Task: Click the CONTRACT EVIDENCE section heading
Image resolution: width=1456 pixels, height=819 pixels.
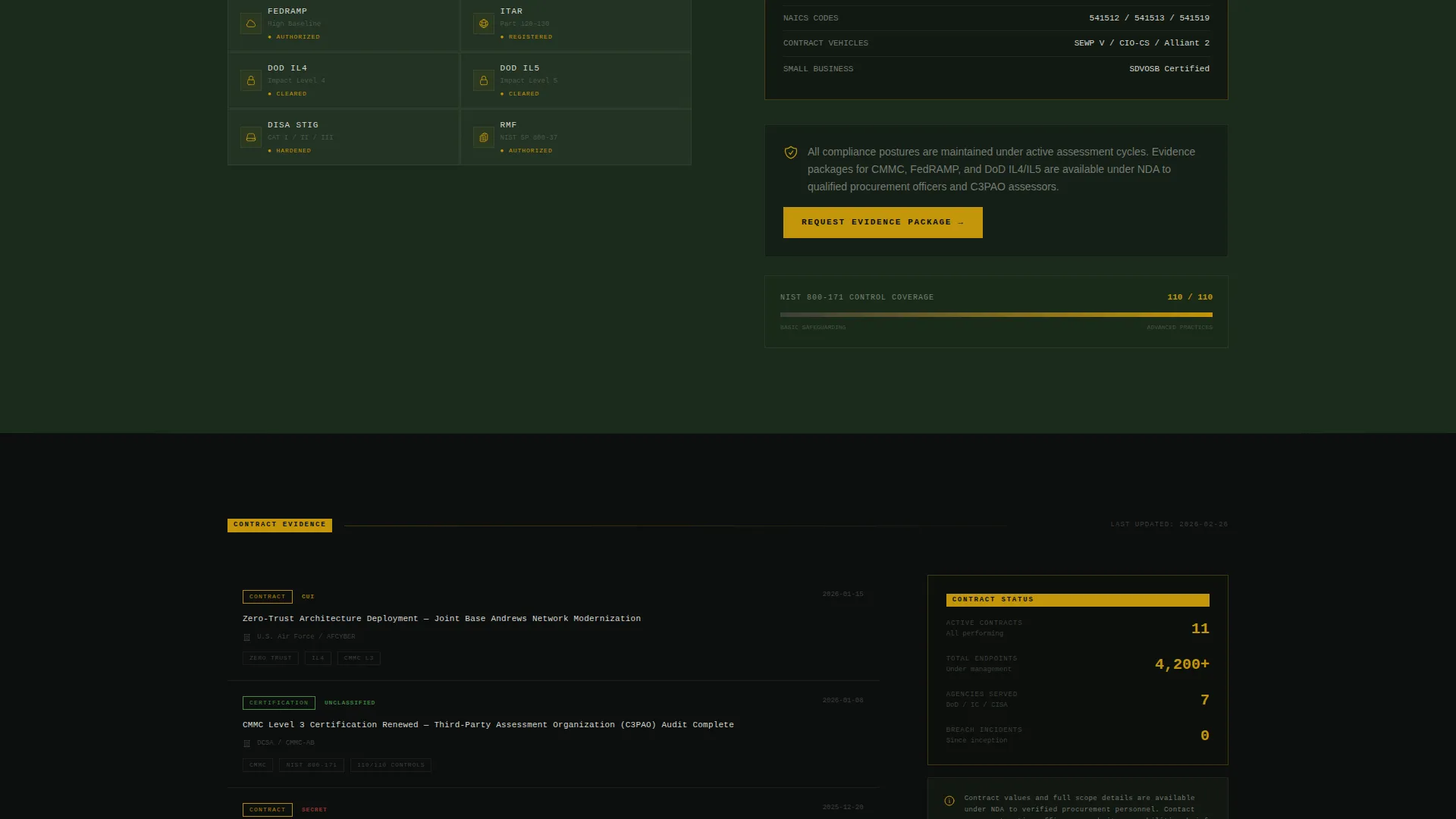Action: coord(280,525)
